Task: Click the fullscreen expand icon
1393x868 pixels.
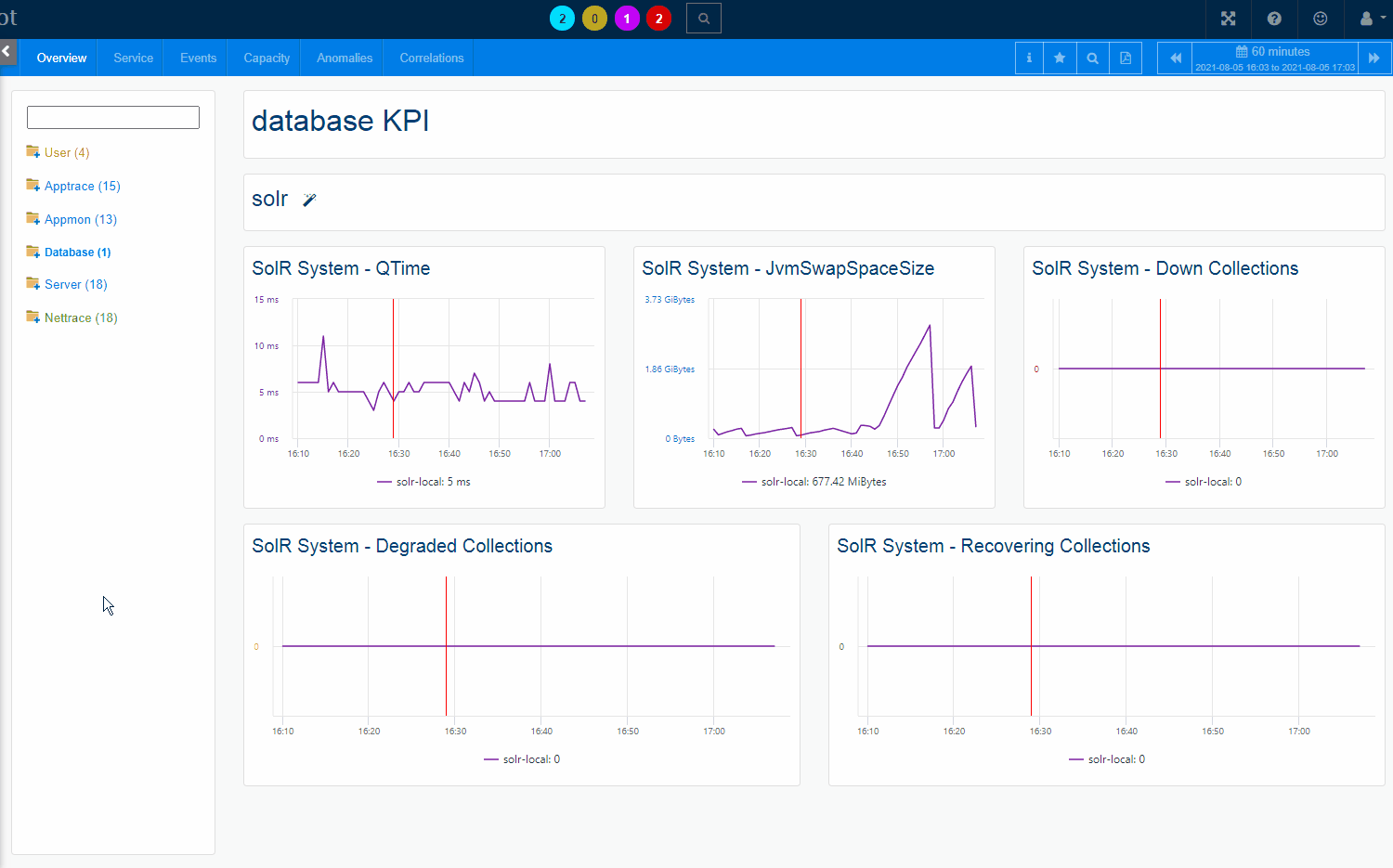Action: pos(1228,19)
